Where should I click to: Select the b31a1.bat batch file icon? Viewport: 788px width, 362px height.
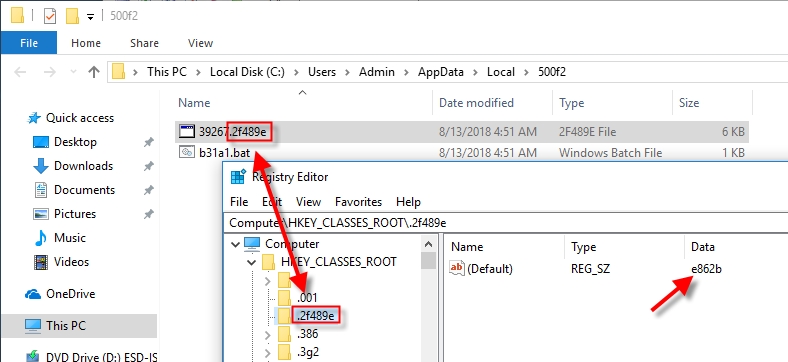tap(186, 152)
